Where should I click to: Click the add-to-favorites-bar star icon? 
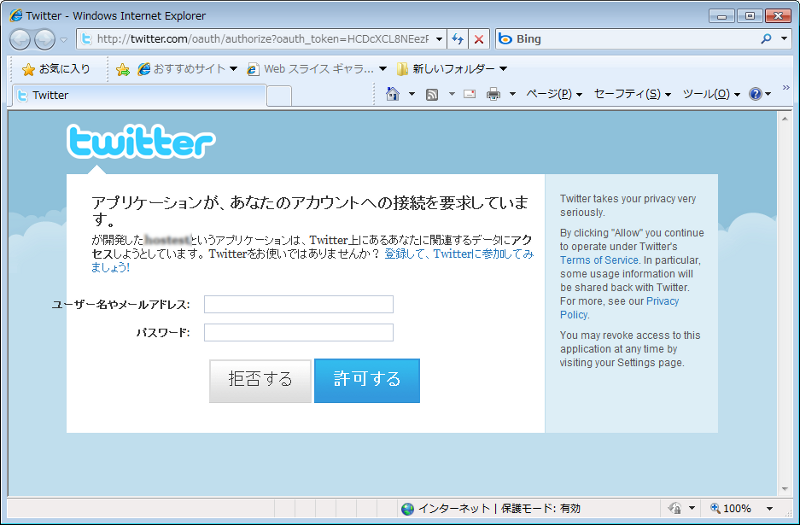(x=122, y=69)
